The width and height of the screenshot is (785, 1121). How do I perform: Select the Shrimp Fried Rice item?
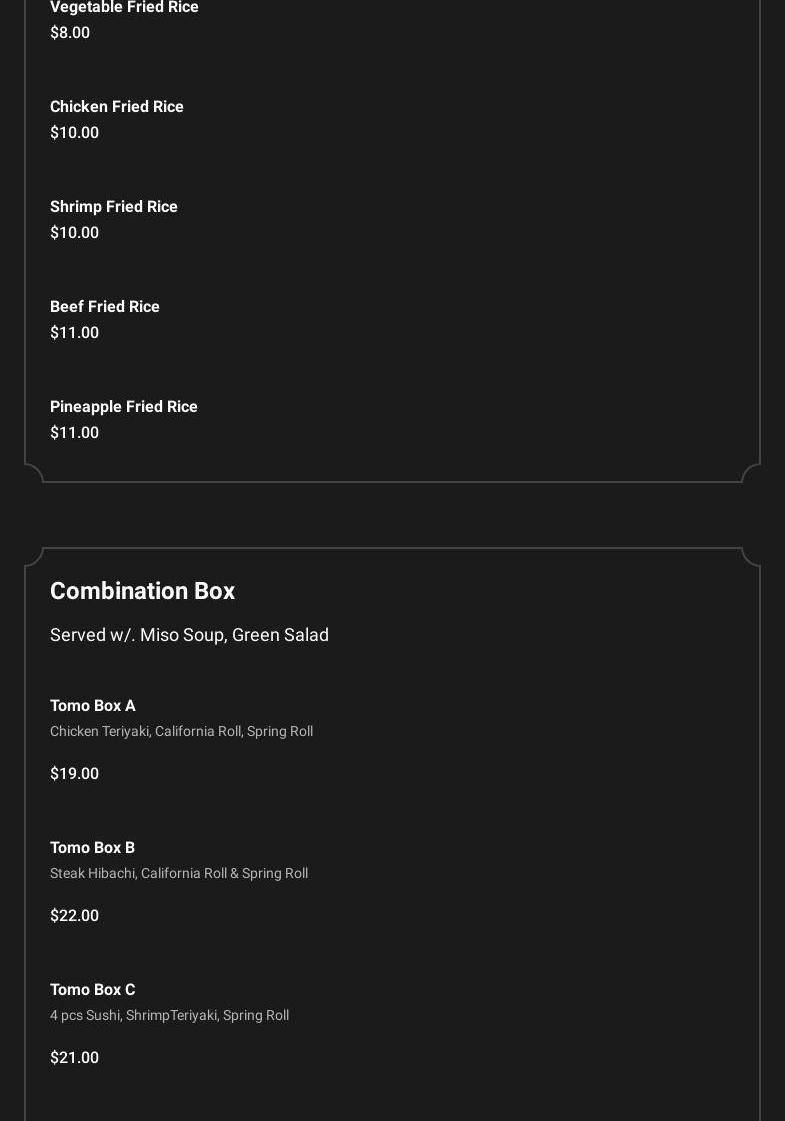point(114,207)
